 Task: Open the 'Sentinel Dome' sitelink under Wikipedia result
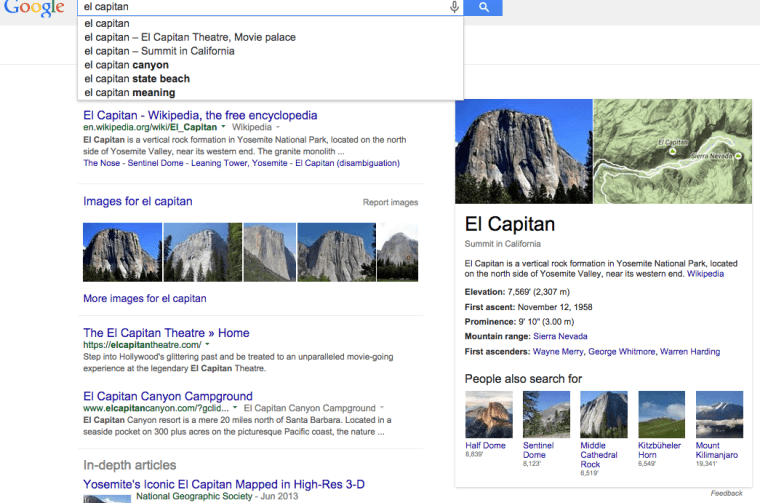155,163
